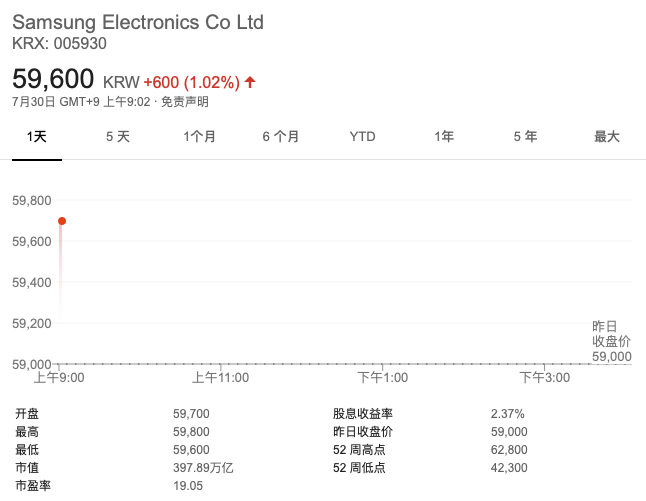This screenshot has width=646, height=501.
Task: Click the 52 周高点 value 62,800
Action: [x=509, y=450]
